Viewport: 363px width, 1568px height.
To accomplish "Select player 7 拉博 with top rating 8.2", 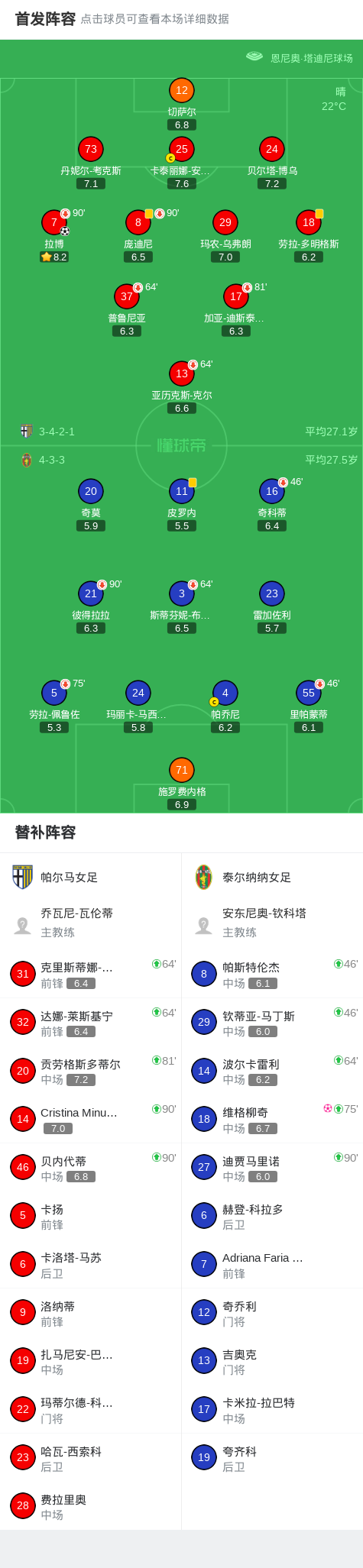I will pyautogui.click(x=54, y=222).
